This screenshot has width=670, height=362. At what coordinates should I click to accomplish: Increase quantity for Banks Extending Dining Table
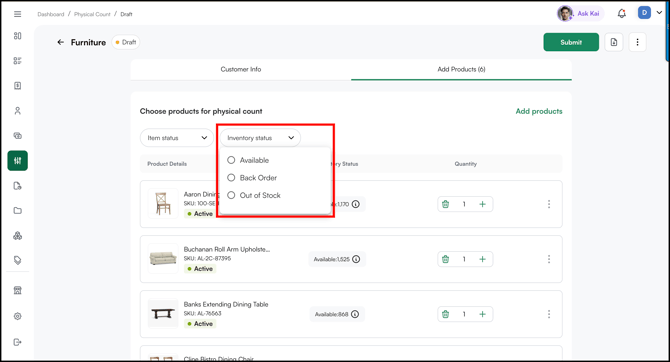point(482,314)
